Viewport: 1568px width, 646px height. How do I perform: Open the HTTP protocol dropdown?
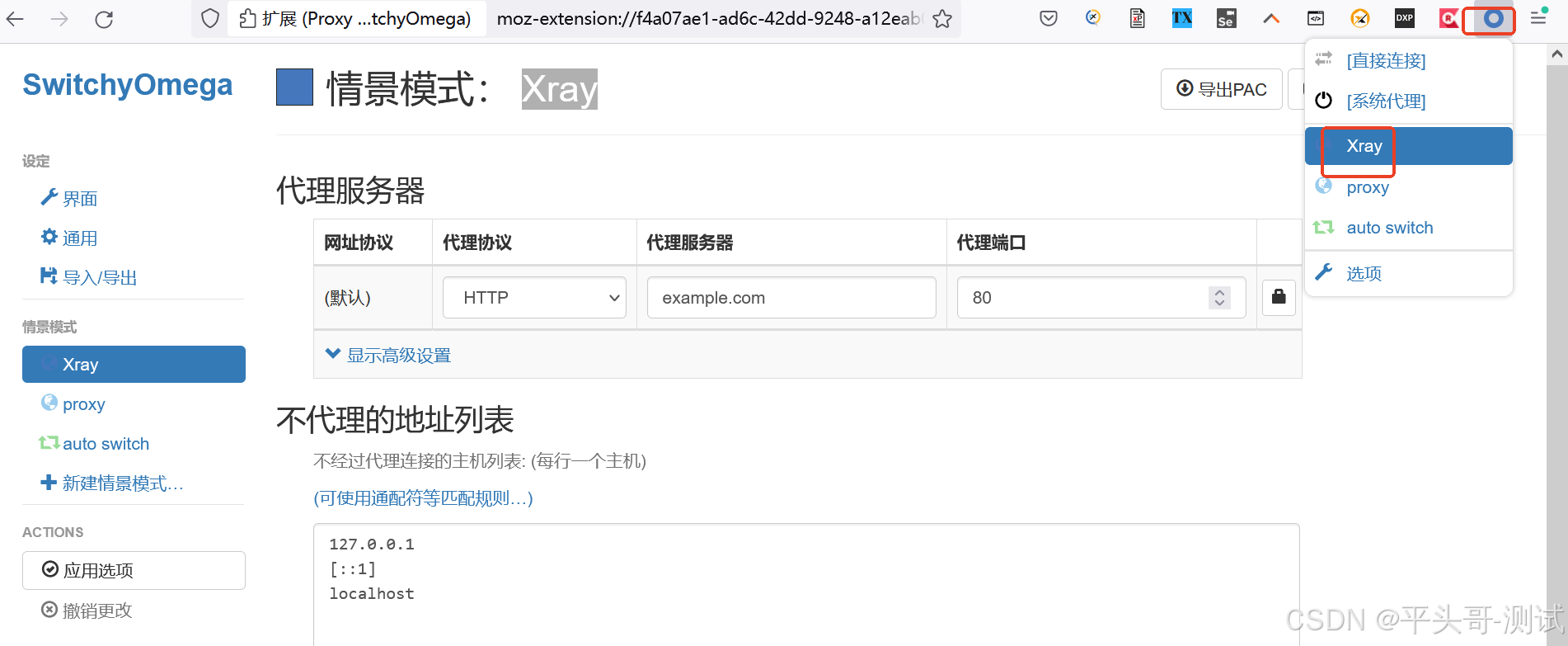click(x=534, y=298)
